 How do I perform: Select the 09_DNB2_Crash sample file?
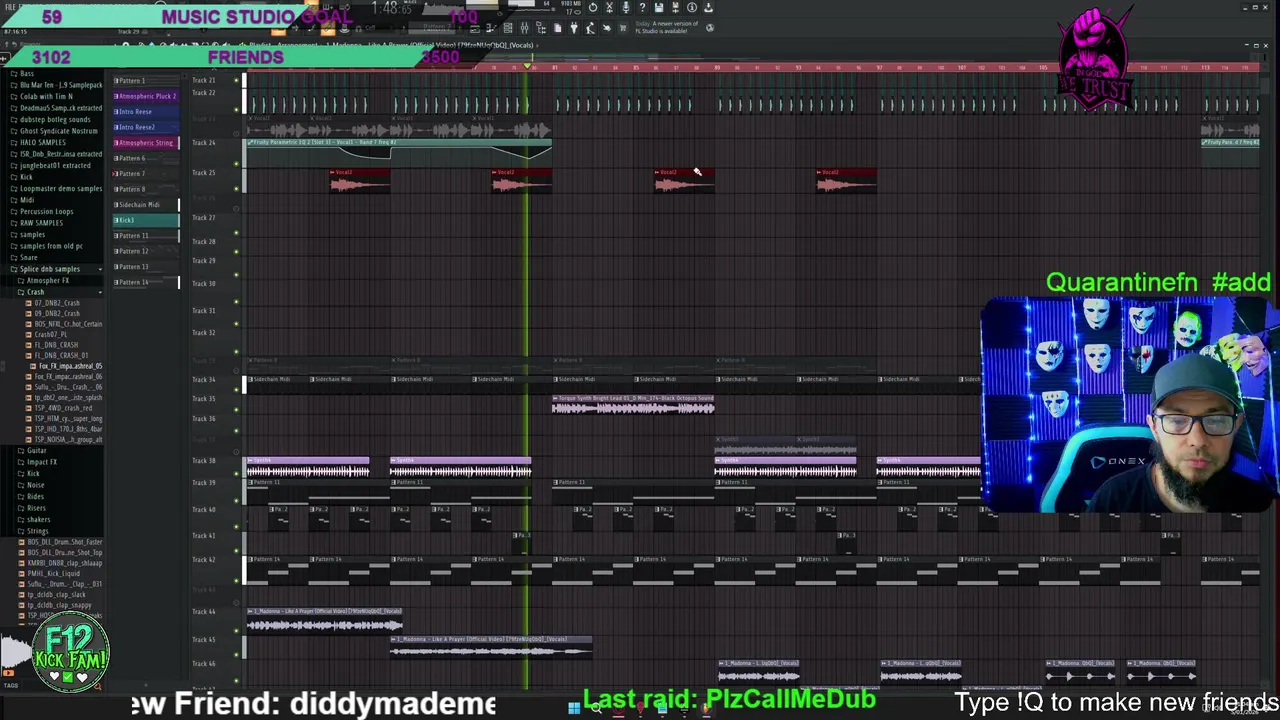point(58,313)
